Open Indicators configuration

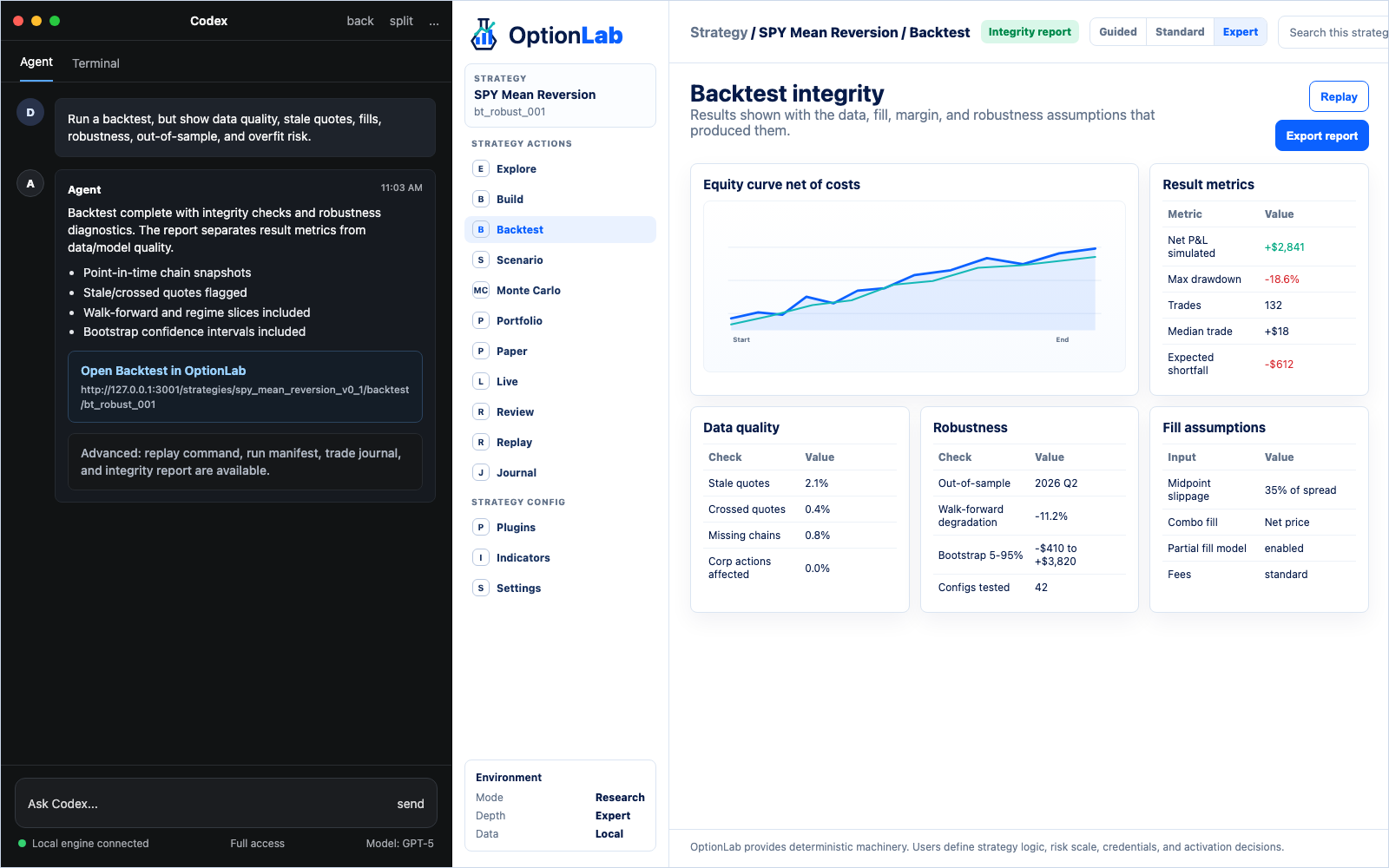point(560,557)
